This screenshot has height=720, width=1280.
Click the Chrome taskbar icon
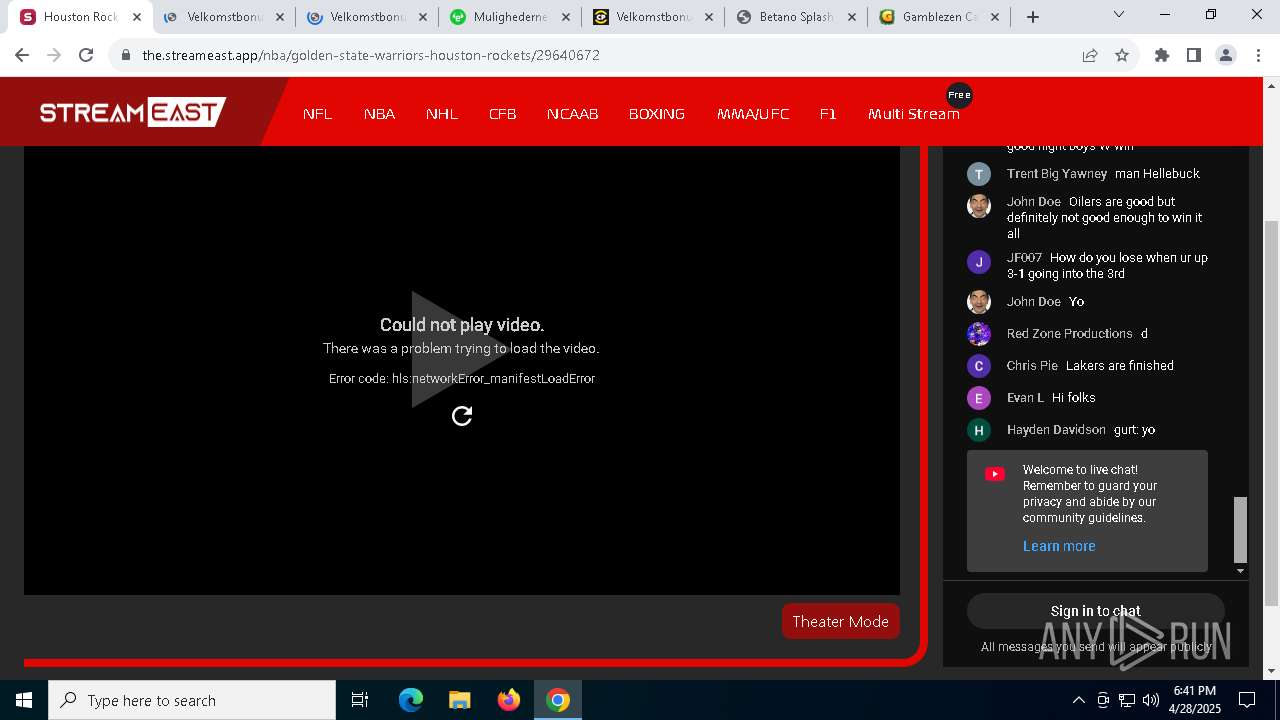click(x=558, y=700)
